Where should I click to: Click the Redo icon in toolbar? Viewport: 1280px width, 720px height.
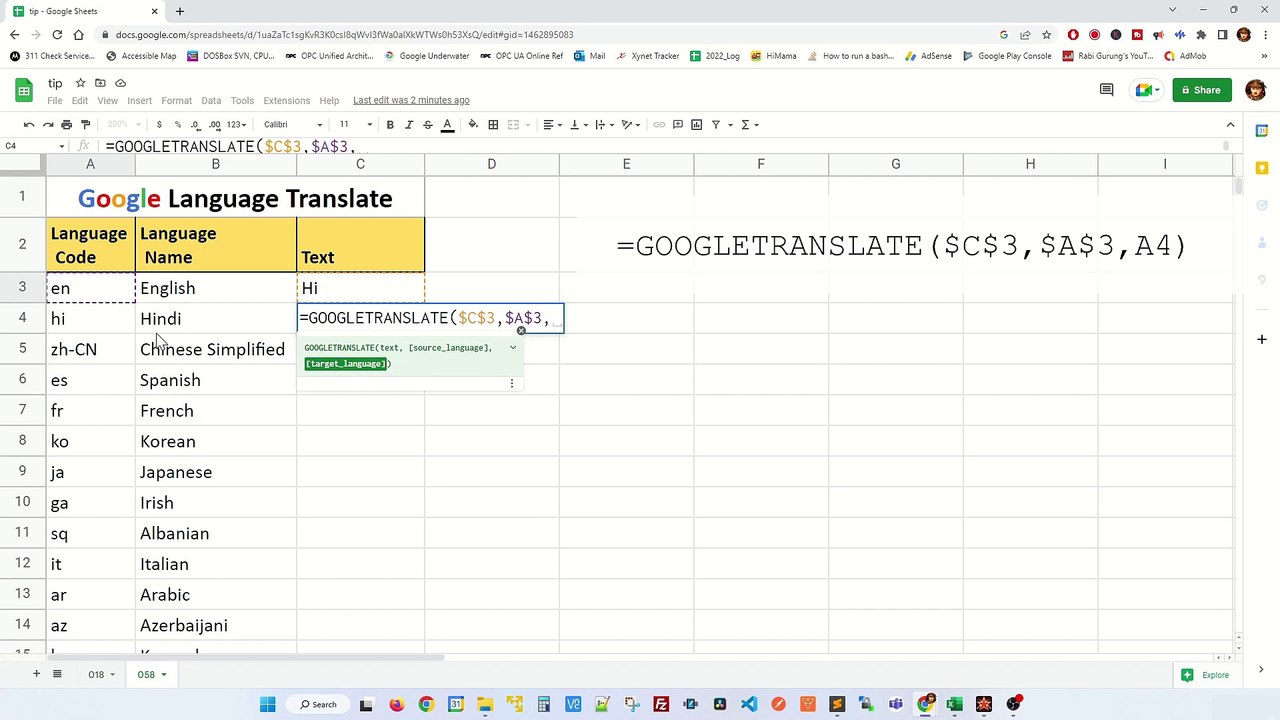[x=48, y=125]
